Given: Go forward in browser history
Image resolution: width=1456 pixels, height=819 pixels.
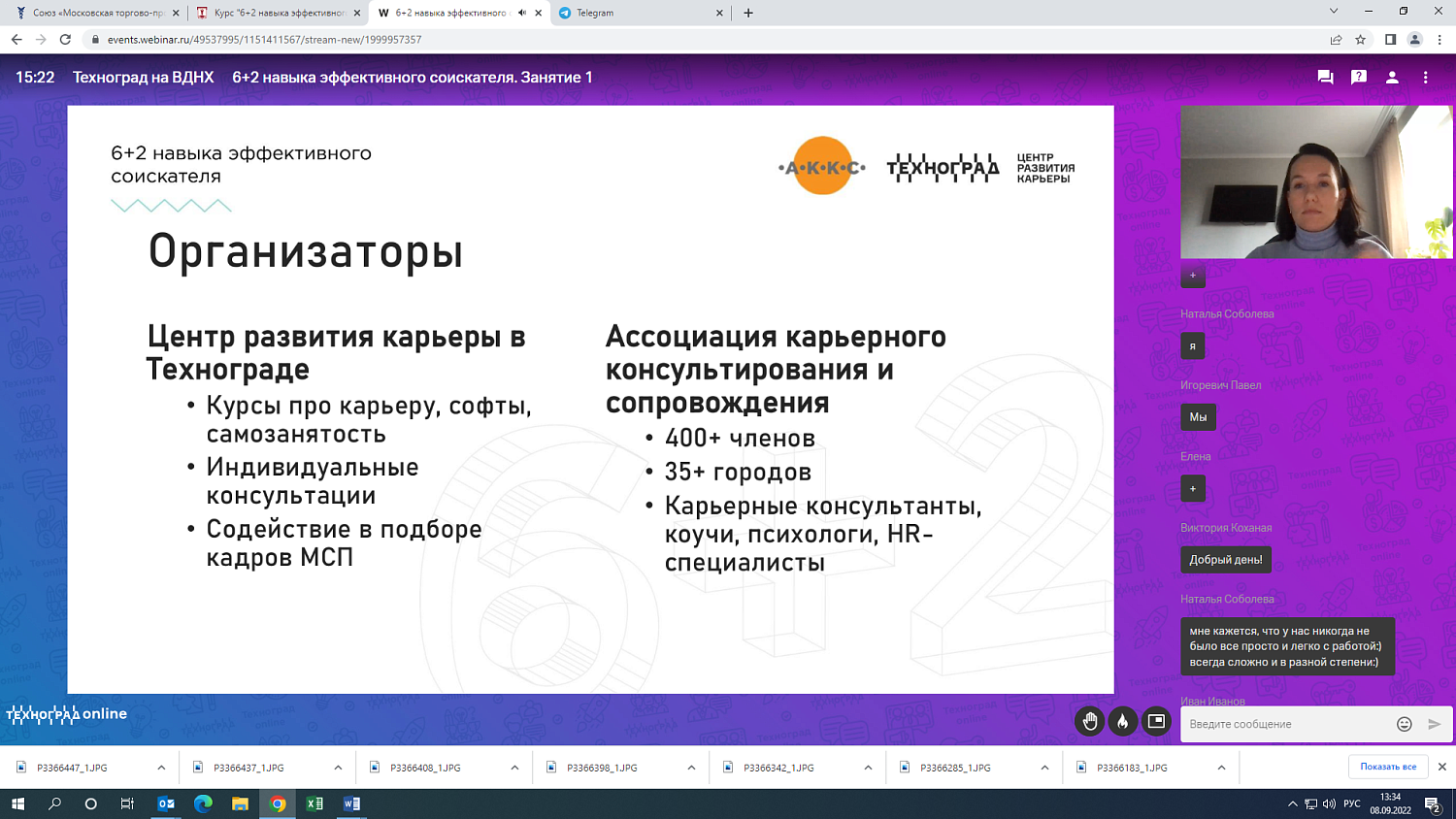Looking at the screenshot, I should click(41, 40).
